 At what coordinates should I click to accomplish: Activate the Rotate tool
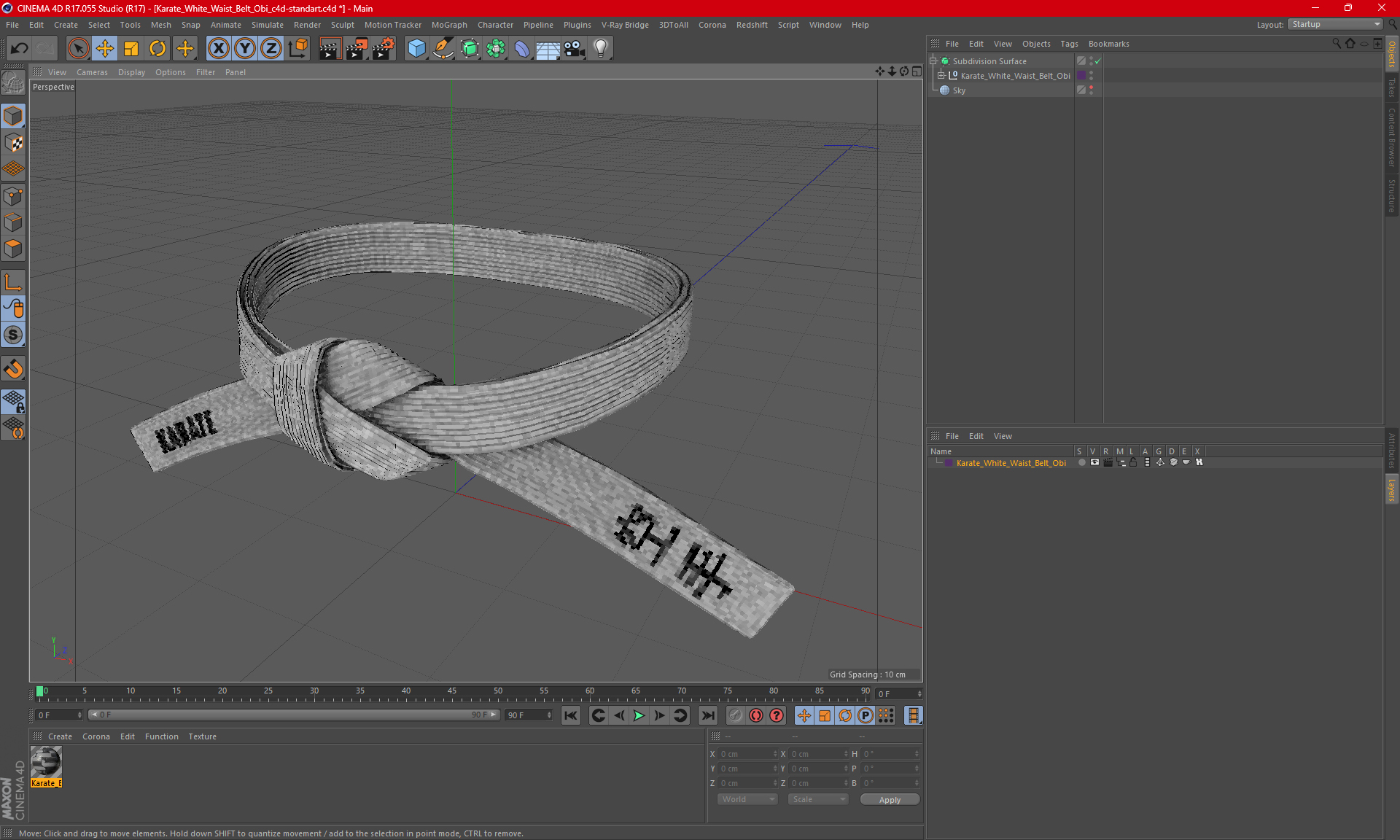click(157, 48)
